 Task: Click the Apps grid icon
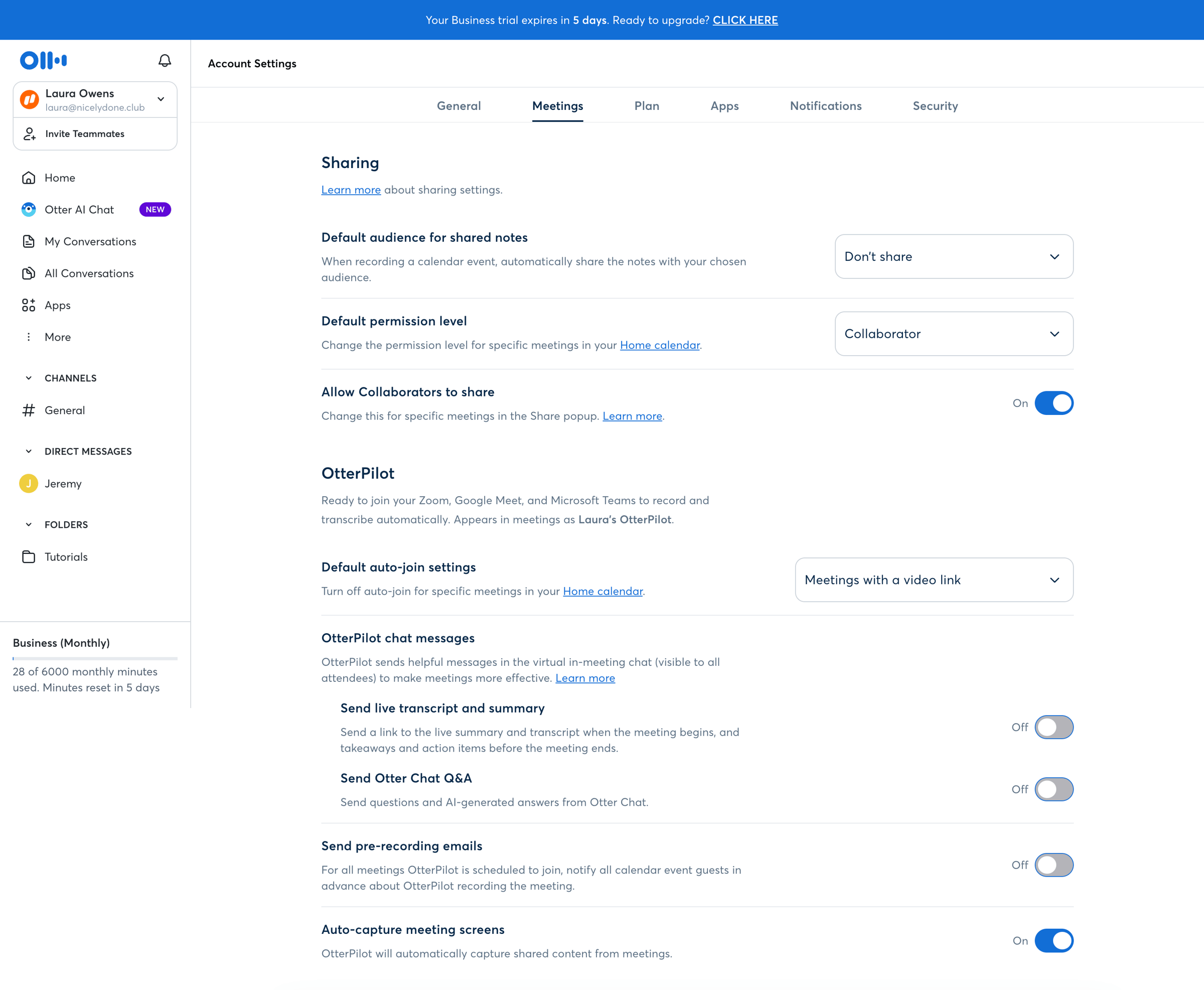point(29,306)
